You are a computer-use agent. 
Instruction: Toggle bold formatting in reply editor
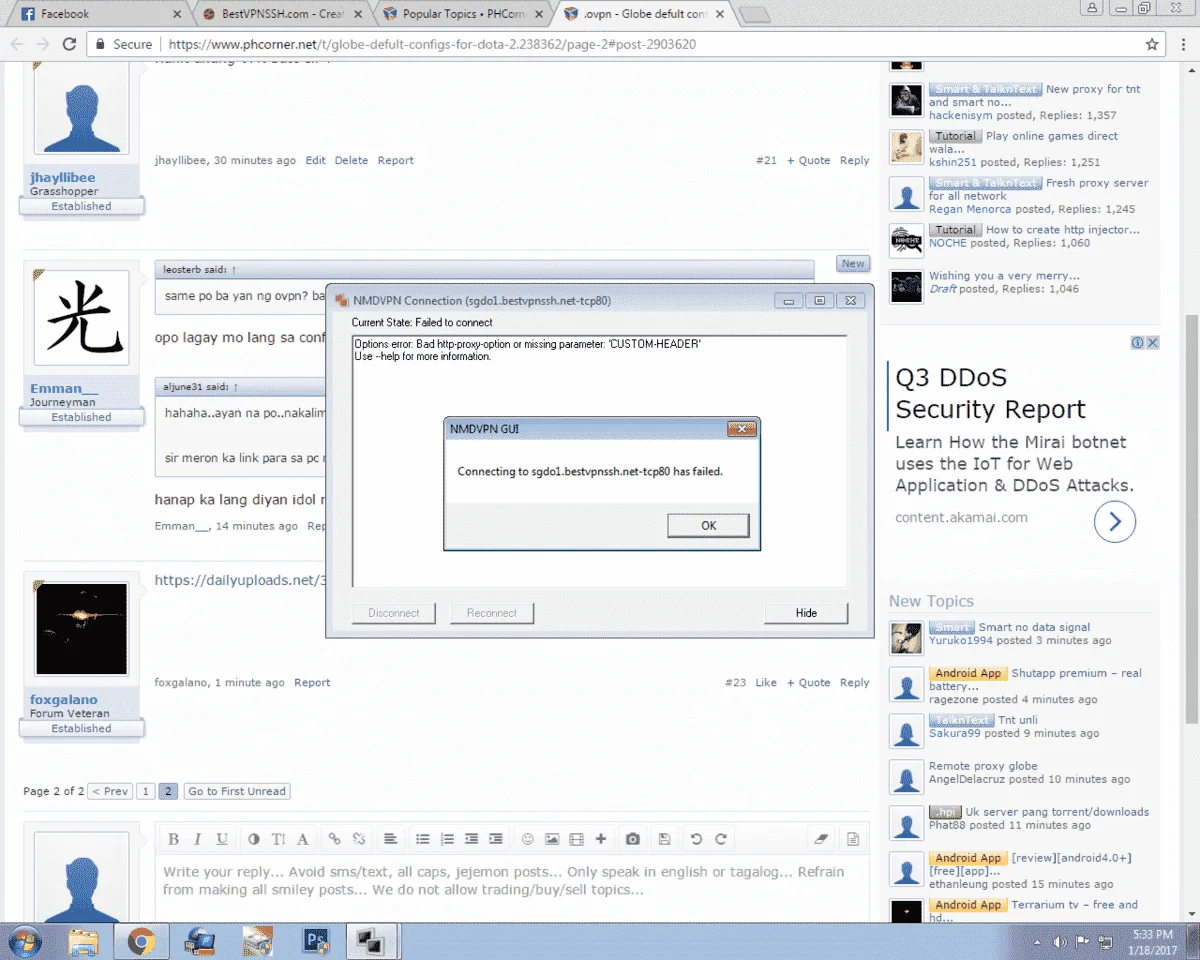click(173, 839)
